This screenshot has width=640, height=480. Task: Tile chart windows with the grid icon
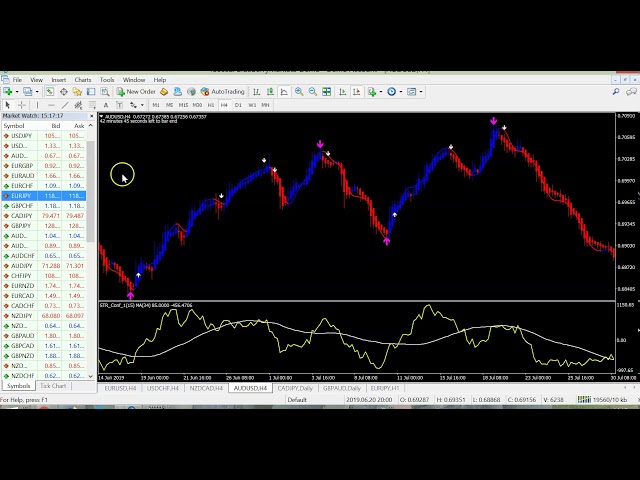point(327,91)
